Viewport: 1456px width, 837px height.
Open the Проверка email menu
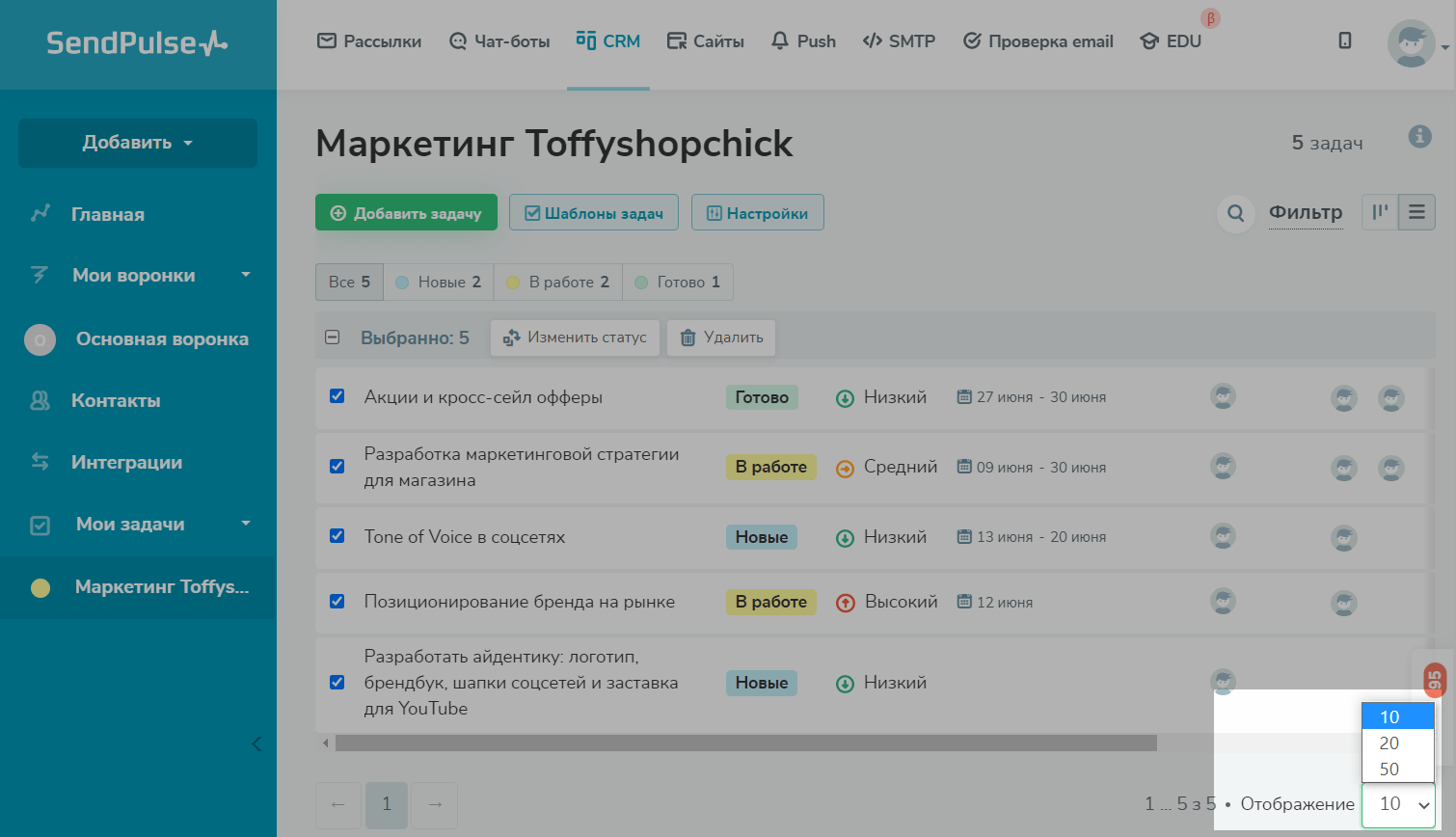(1038, 41)
